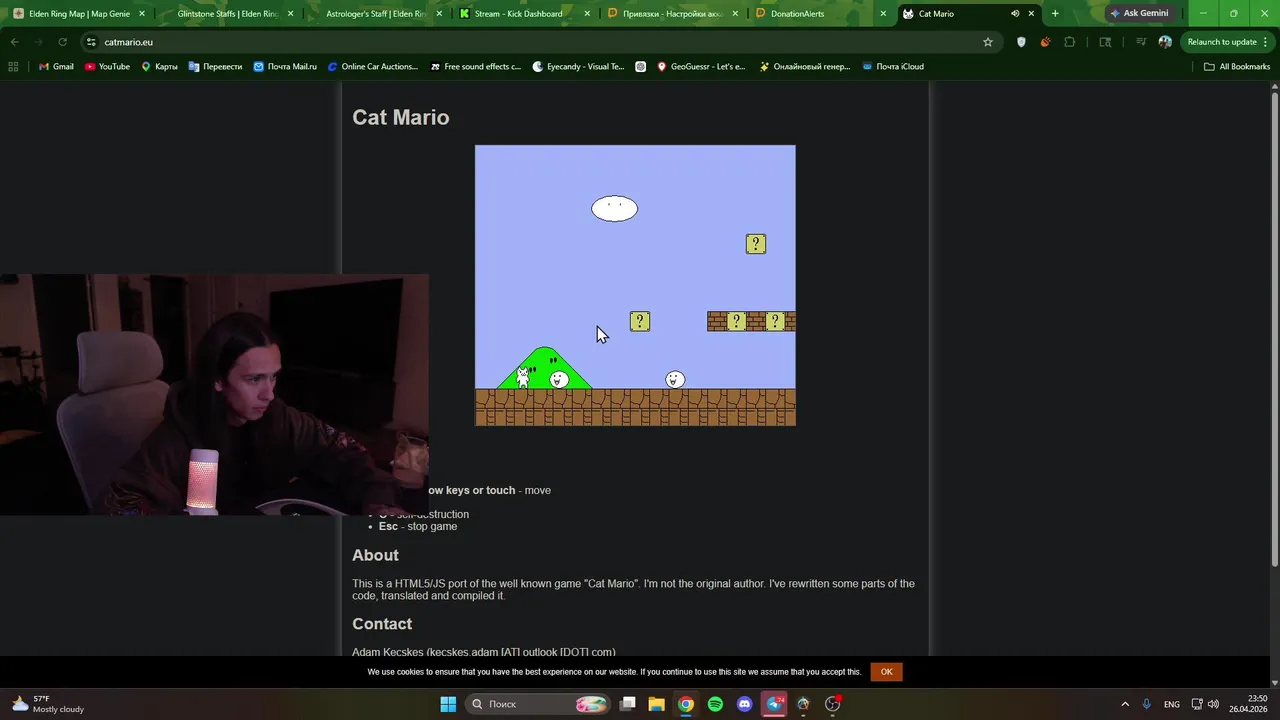Open the shield extension icon
The width and height of the screenshot is (1280, 720).
coord(1021,42)
